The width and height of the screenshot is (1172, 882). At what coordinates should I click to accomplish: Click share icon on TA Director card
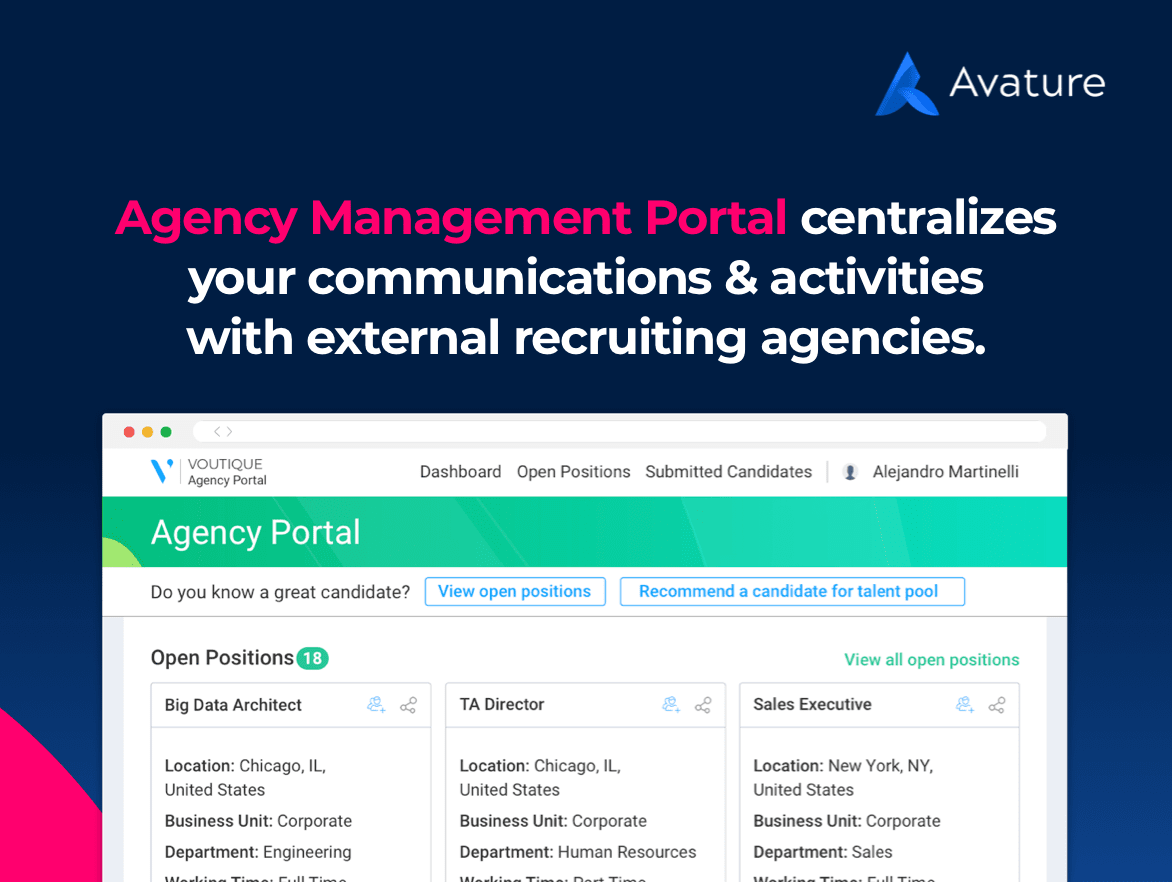click(703, 705)
